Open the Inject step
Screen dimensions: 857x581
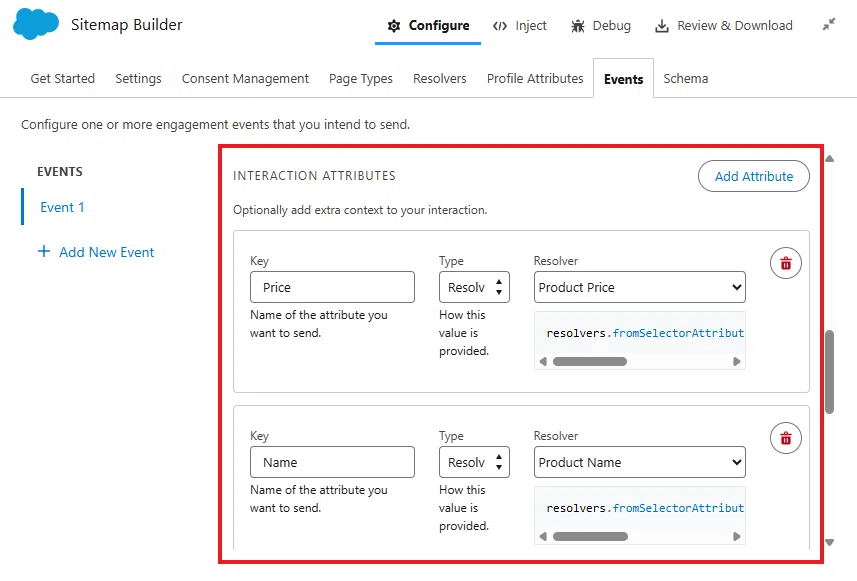[x=519, y=26]
